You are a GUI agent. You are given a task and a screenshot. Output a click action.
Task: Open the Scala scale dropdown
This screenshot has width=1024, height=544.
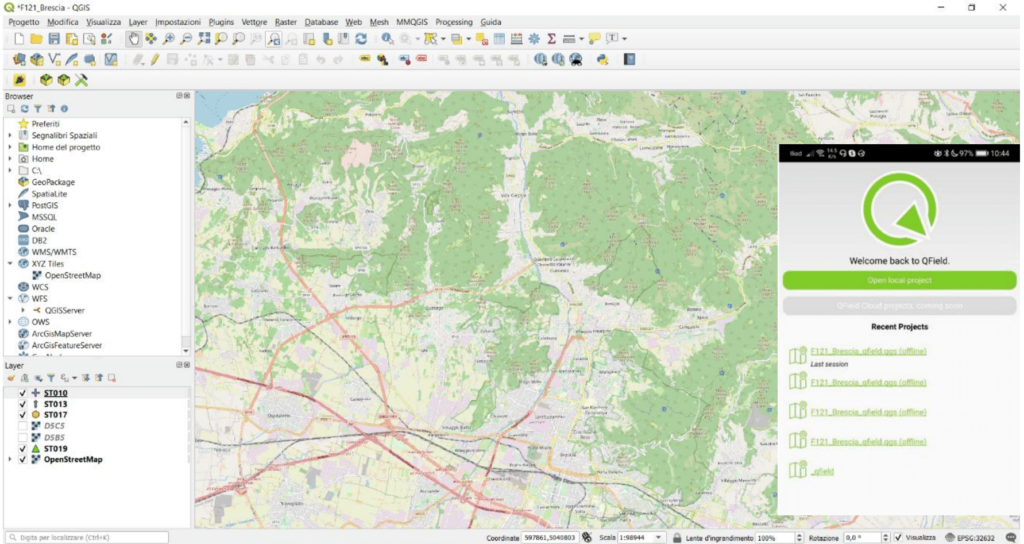658,537
